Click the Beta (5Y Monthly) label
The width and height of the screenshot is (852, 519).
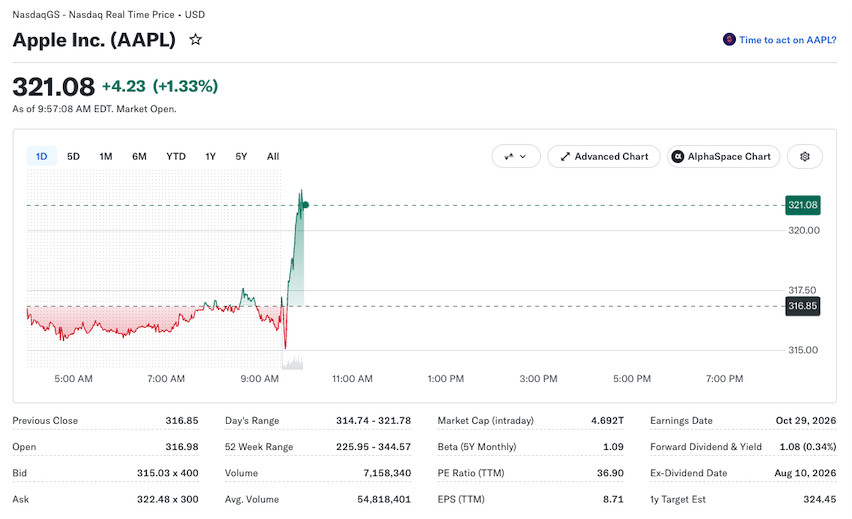tap(477, 447)
